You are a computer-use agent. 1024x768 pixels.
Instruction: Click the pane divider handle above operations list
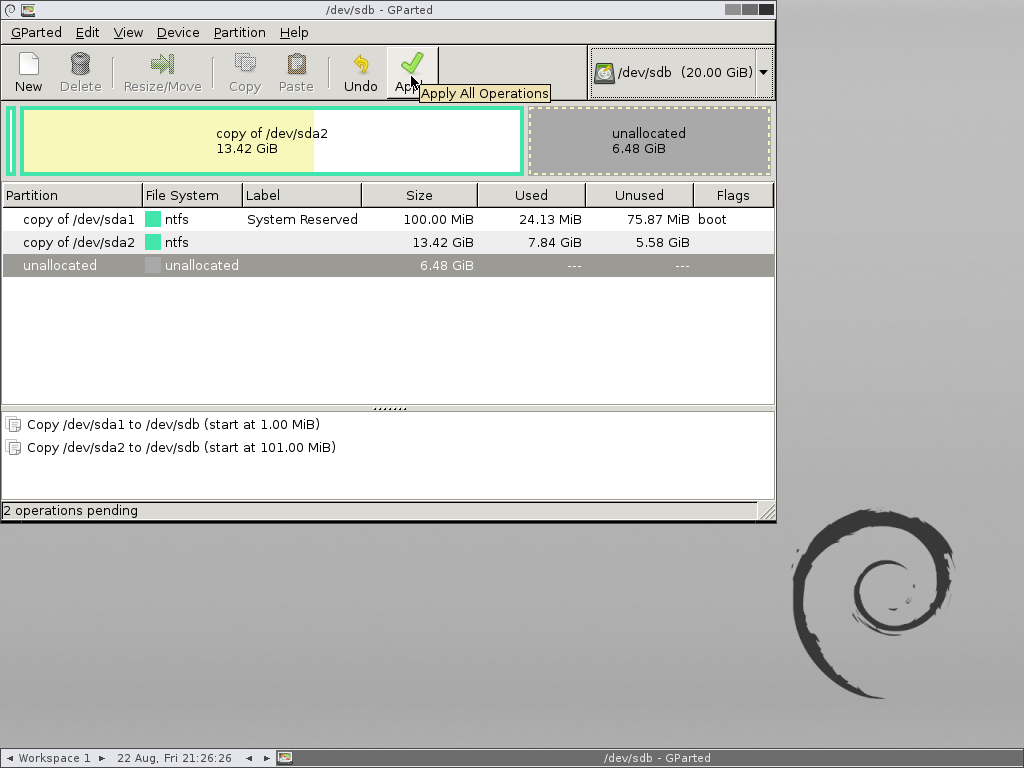(x=390, y=409)
